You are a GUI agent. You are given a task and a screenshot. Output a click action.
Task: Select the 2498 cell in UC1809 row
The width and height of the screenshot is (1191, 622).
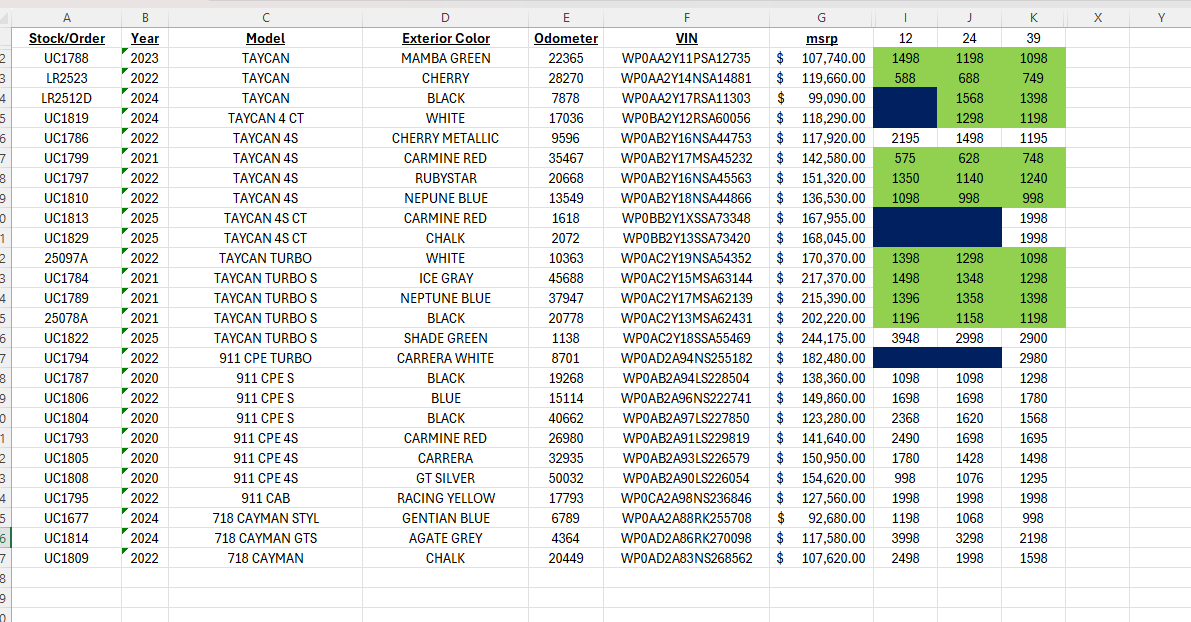[x=905, y=558]
